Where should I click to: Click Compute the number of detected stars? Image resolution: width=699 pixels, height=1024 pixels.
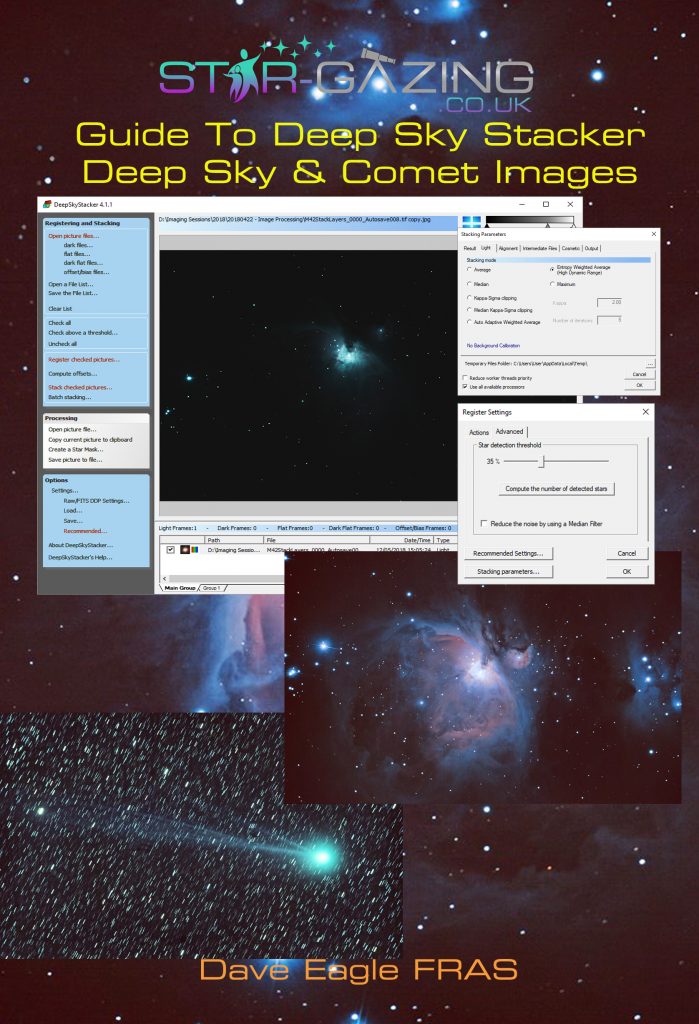(556, 488)
